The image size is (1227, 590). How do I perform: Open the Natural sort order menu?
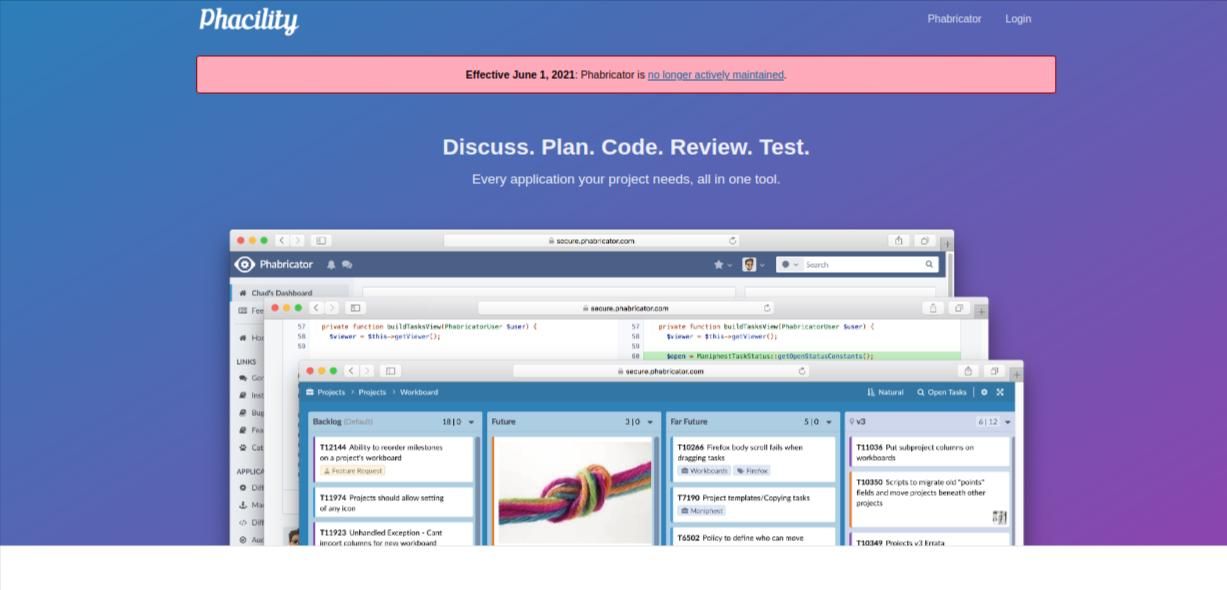click(885, 392)
